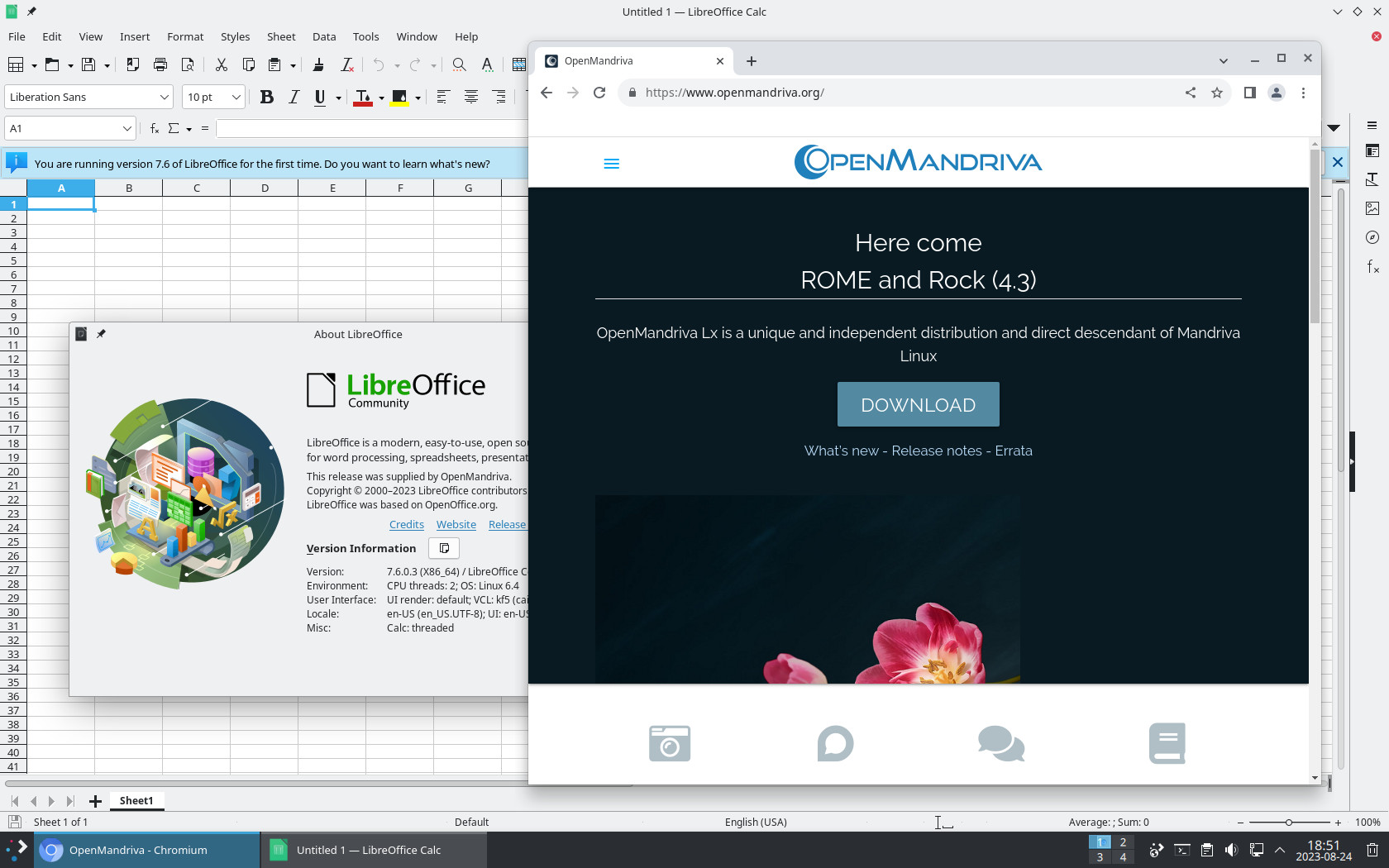The width and height of the screenshot is (1389, 868).
Task: Open the Underline style dropdown arrow
Action: [338, 98]
